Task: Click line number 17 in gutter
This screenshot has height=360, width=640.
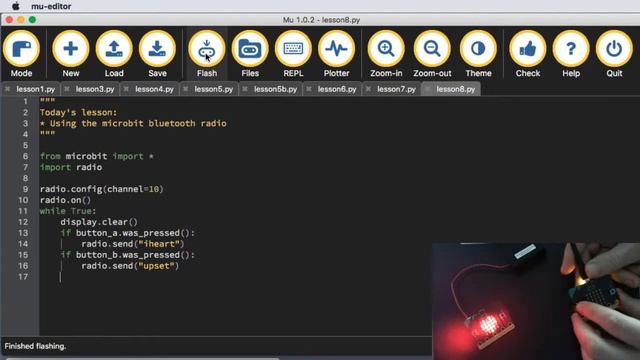Action: [23, 277]
